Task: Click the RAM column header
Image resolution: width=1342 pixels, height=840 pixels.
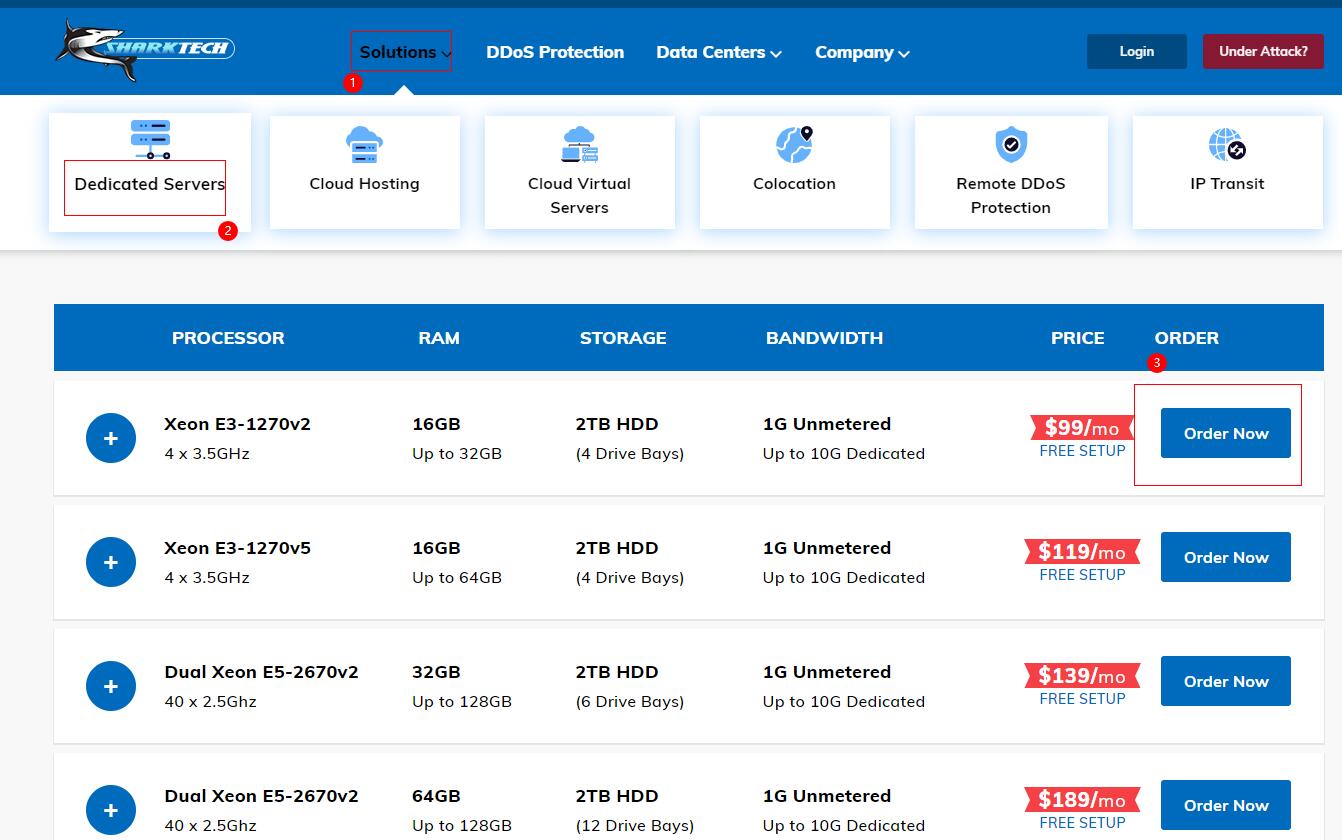Action: point(439,338)
